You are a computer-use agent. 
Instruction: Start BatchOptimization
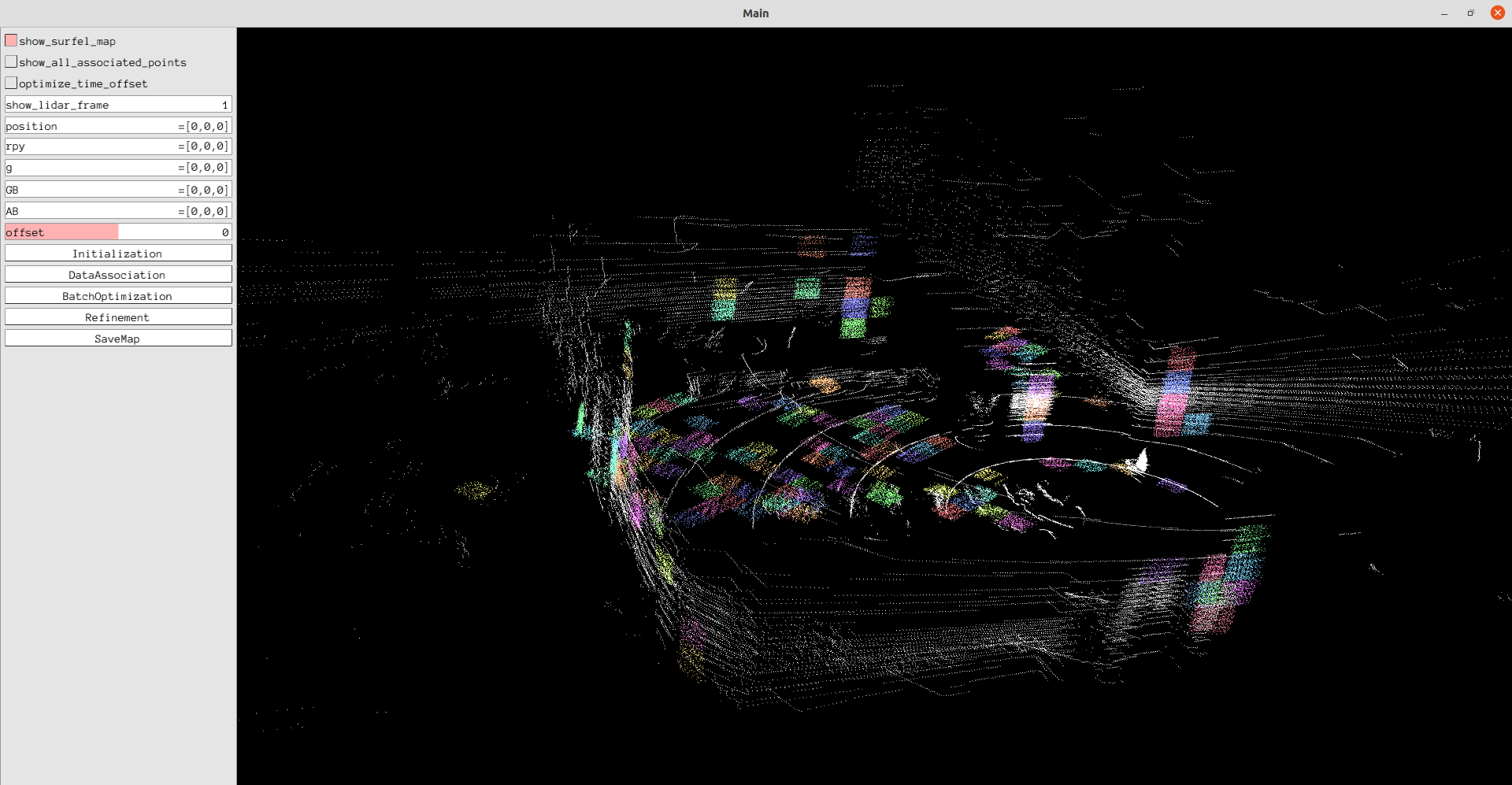pyautogui.click(x=118, y=296)
